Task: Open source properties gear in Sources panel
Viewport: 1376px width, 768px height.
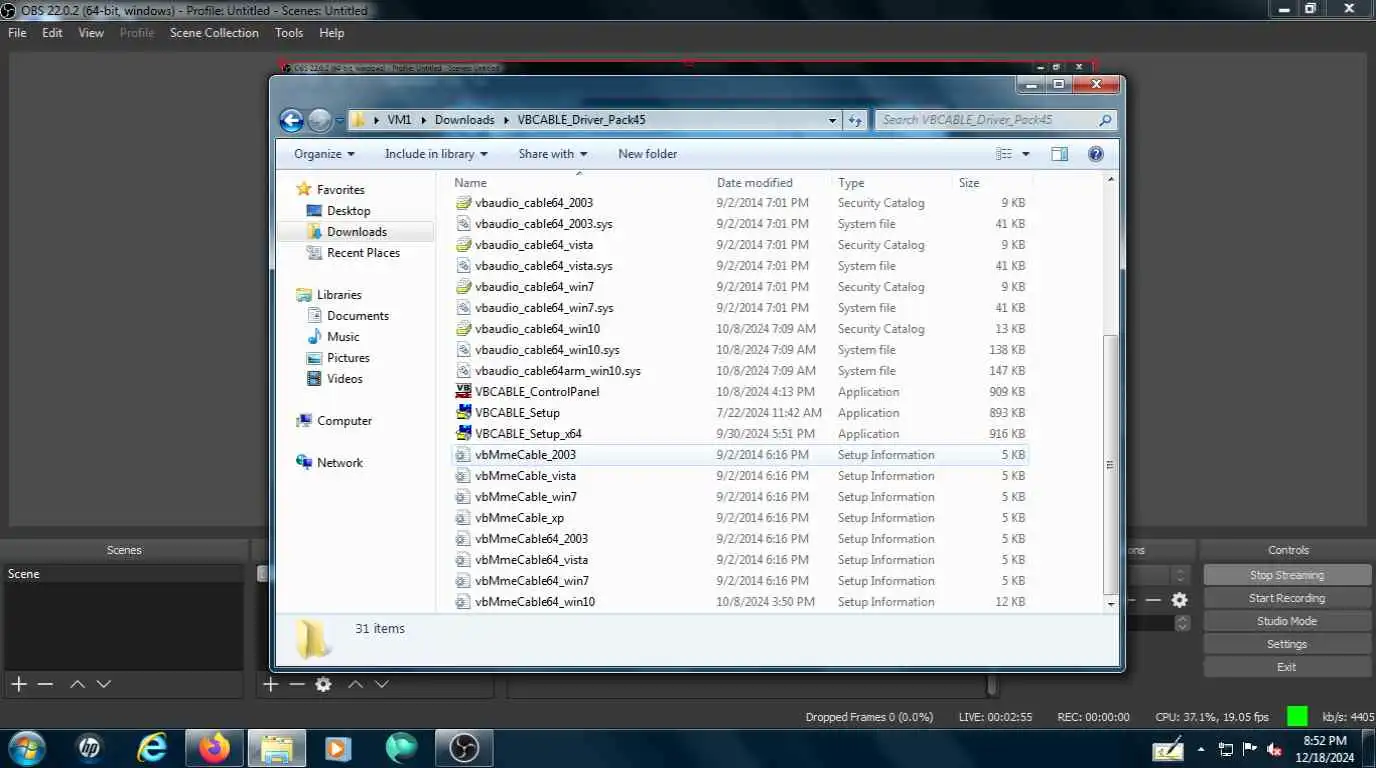Action: [323, 684]
